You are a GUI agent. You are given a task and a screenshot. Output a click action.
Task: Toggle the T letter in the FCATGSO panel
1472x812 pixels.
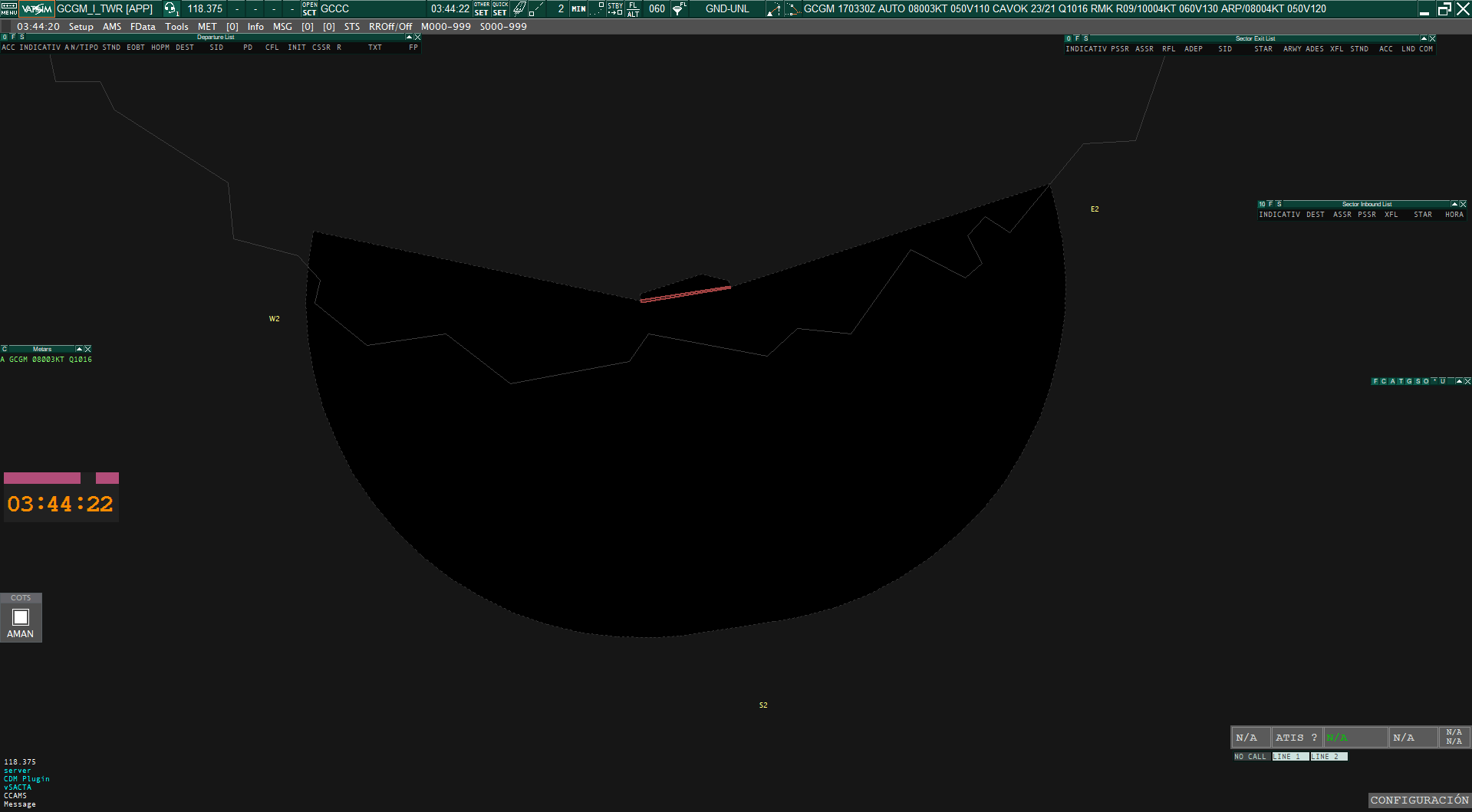[1401, 381]
